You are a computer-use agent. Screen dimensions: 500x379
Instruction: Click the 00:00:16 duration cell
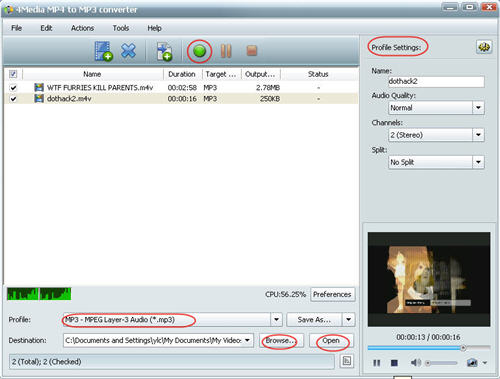tap(182, 99)
